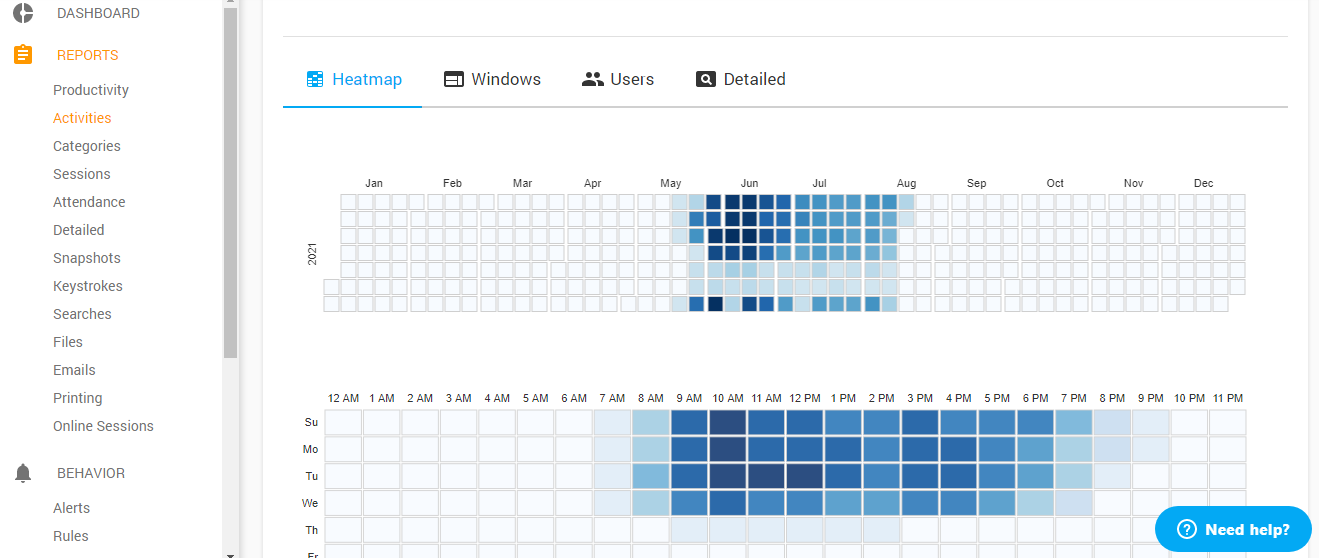
Task: Select the Activities report link
Action: point(82,118)
